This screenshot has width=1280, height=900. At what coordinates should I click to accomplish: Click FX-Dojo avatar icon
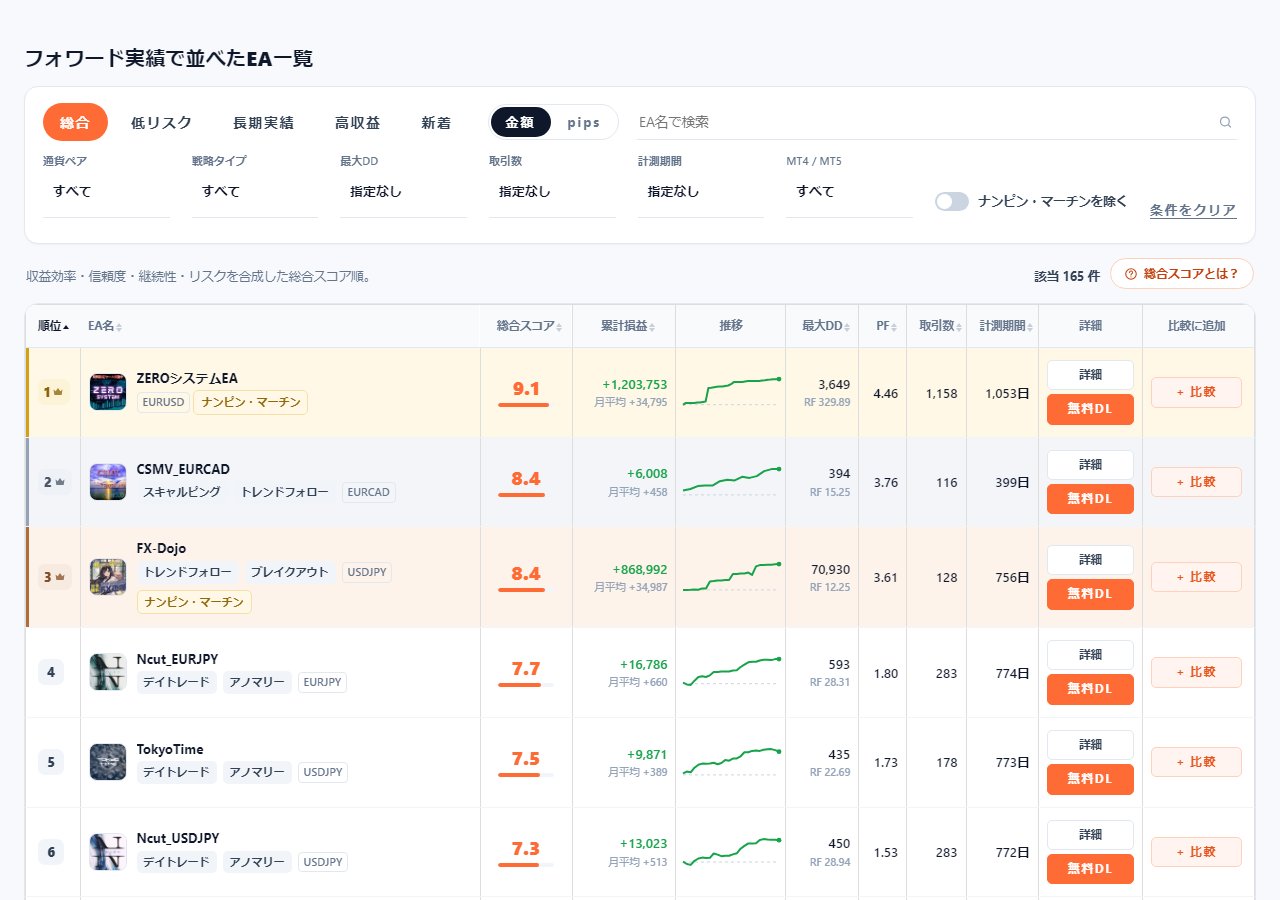[108, 577]
